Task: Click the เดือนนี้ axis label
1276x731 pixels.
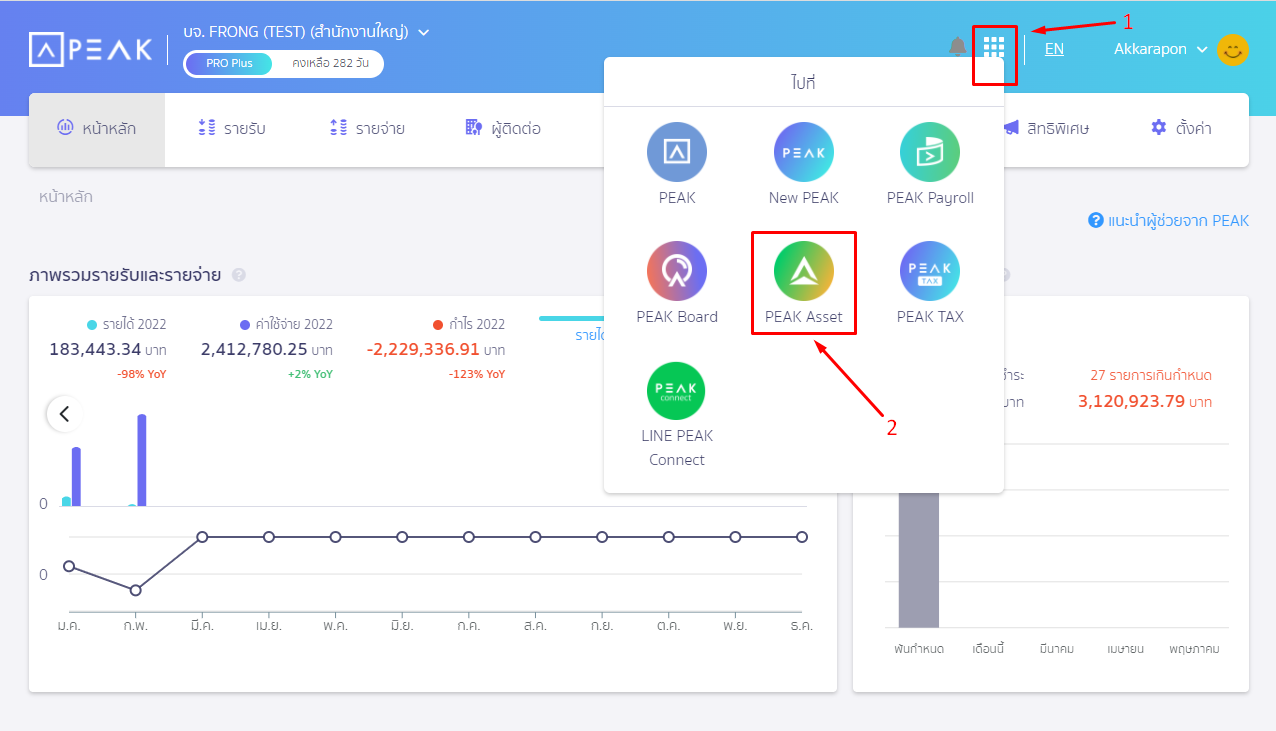Action: [988, 649]
